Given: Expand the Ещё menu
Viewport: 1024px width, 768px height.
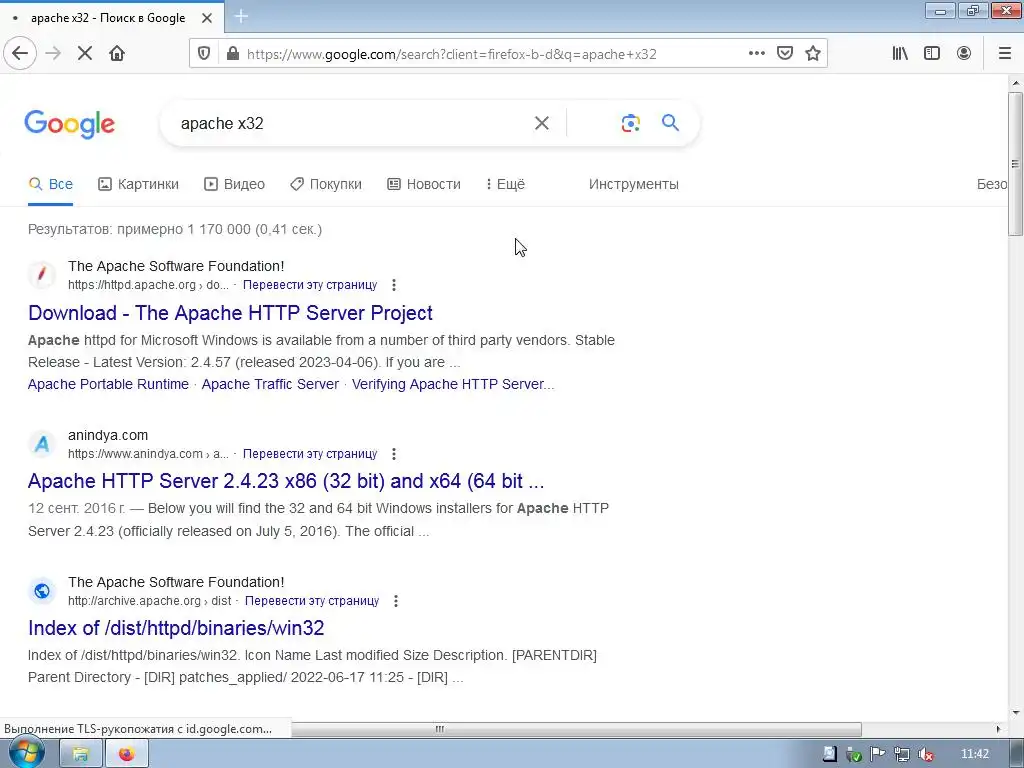Looking at the screenshot, I should pos(505,184).
